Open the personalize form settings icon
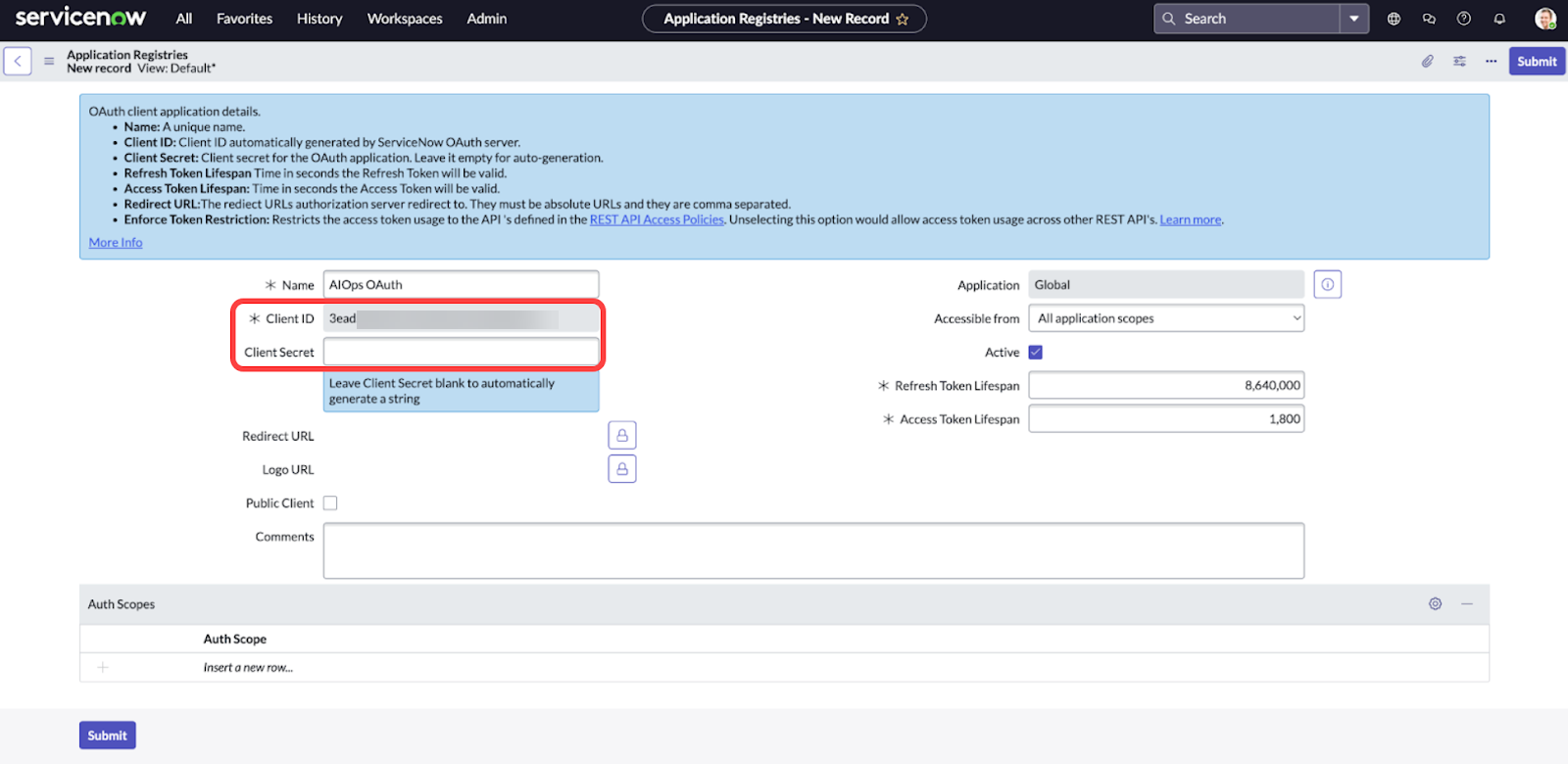This screenshot has height=764, width=1568. tap(1459, 61)
